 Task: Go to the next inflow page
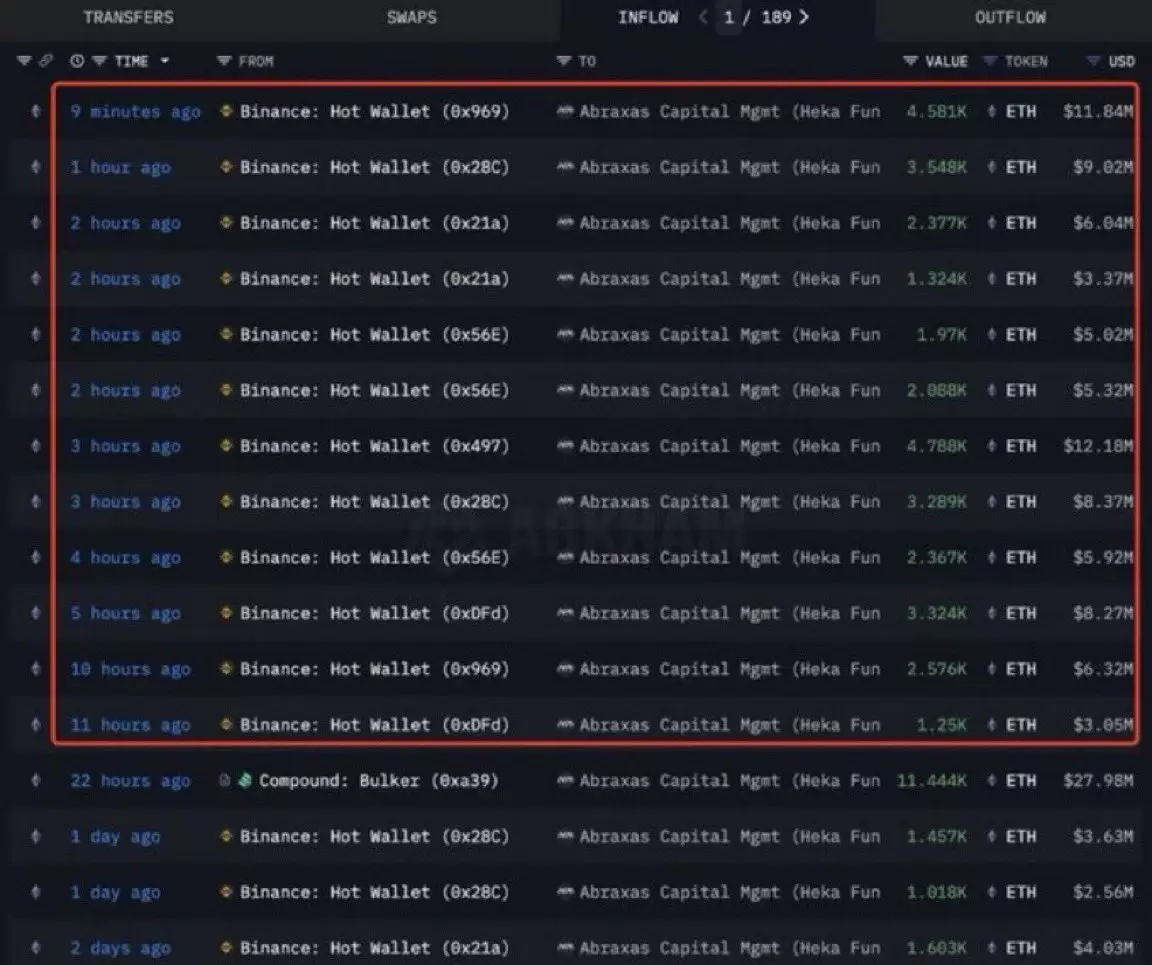(804, 17)
